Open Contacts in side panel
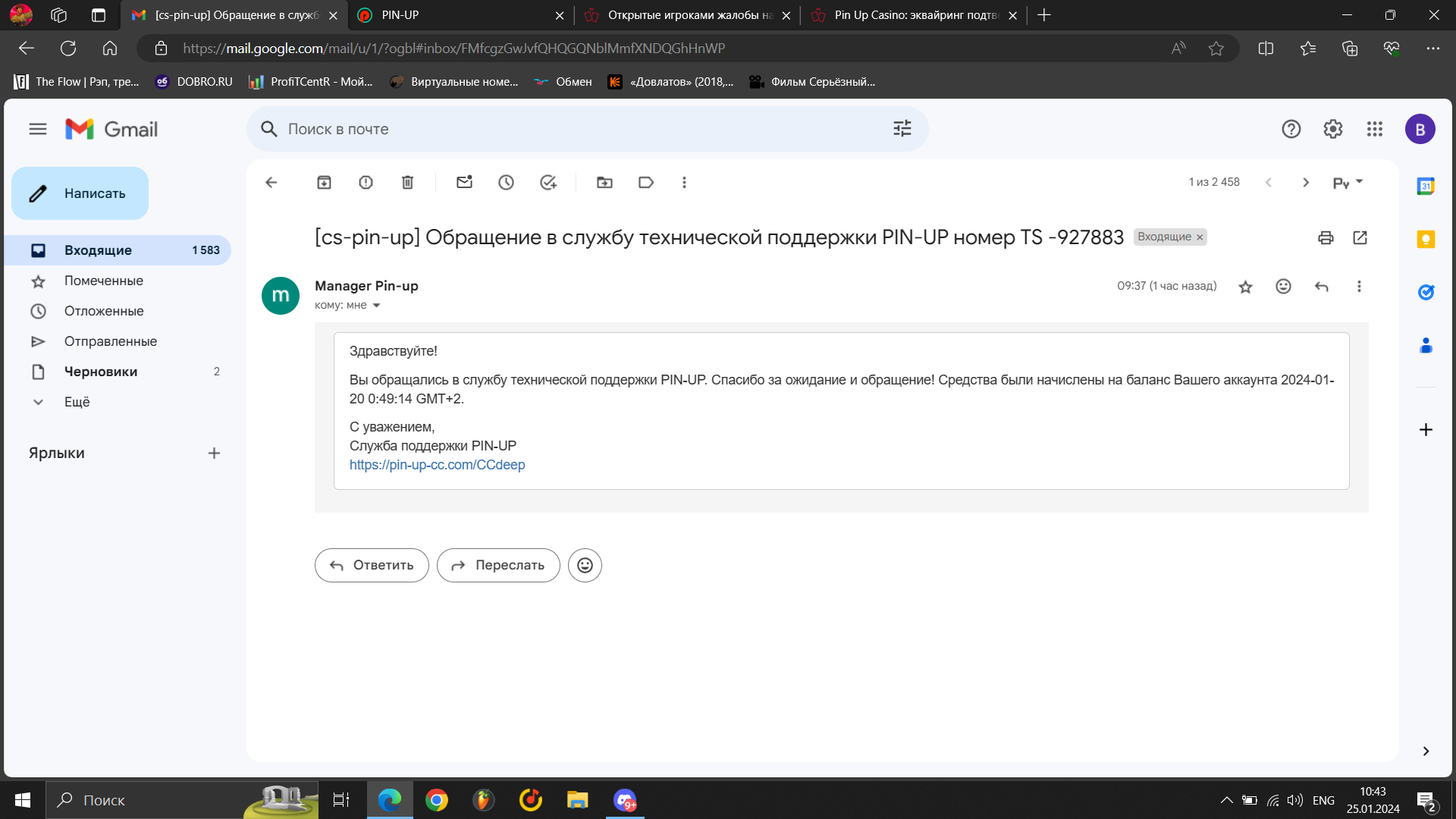This screenshot has height=819, width=1456. click(1426, 346)
